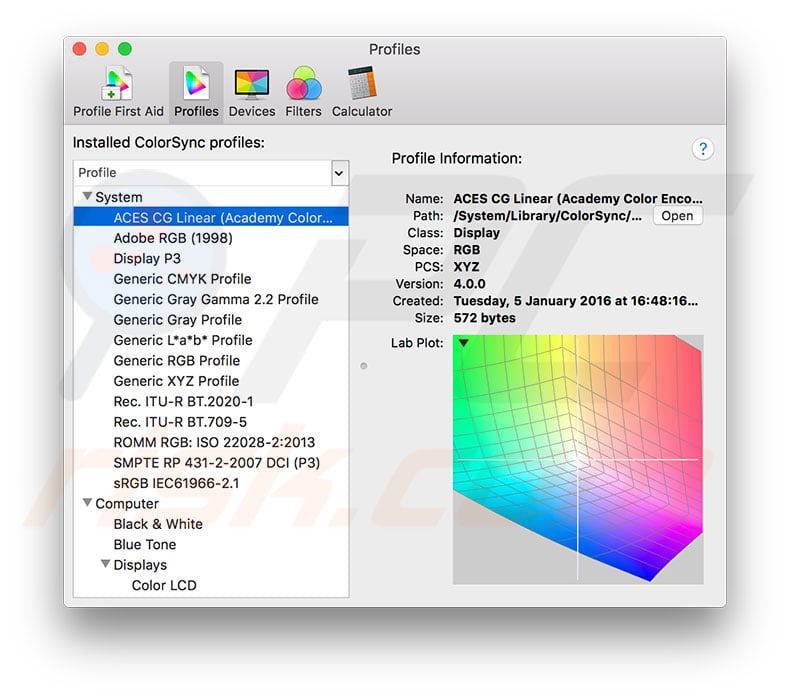The height and width of the screenshot is (698, 790).
Task: Collapse the System group triangle
Action: pyautogui.click(x=87, y=196)
